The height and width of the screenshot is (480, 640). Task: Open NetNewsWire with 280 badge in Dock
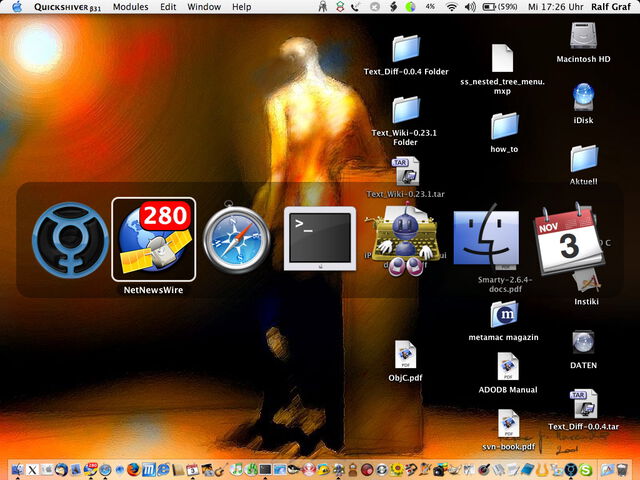[x=91, y=469]
